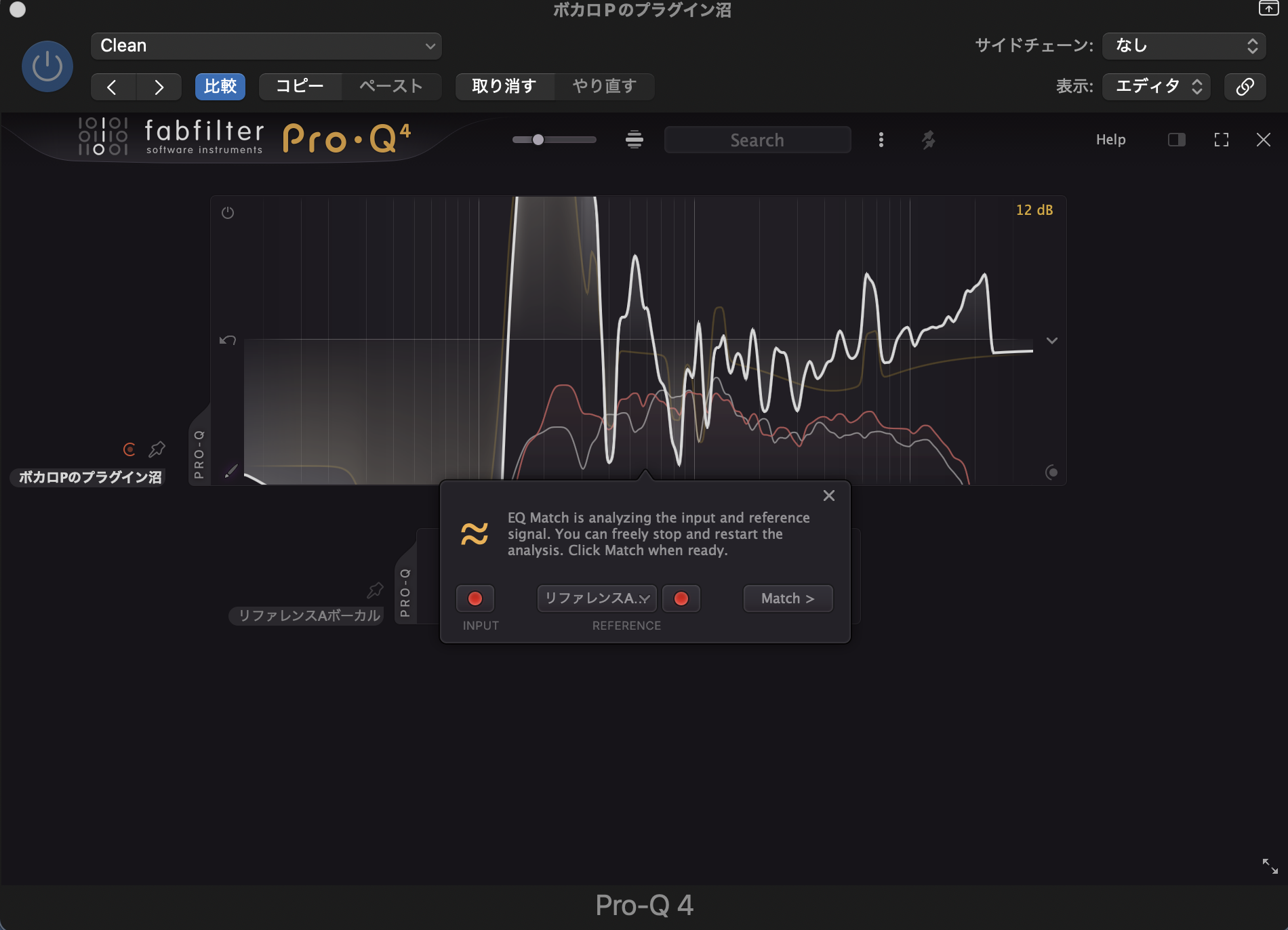The image size is (1288, 930).
Task: Toggle the side panel layout icon
Action: pyautogui.click(x=1177, y=140)
